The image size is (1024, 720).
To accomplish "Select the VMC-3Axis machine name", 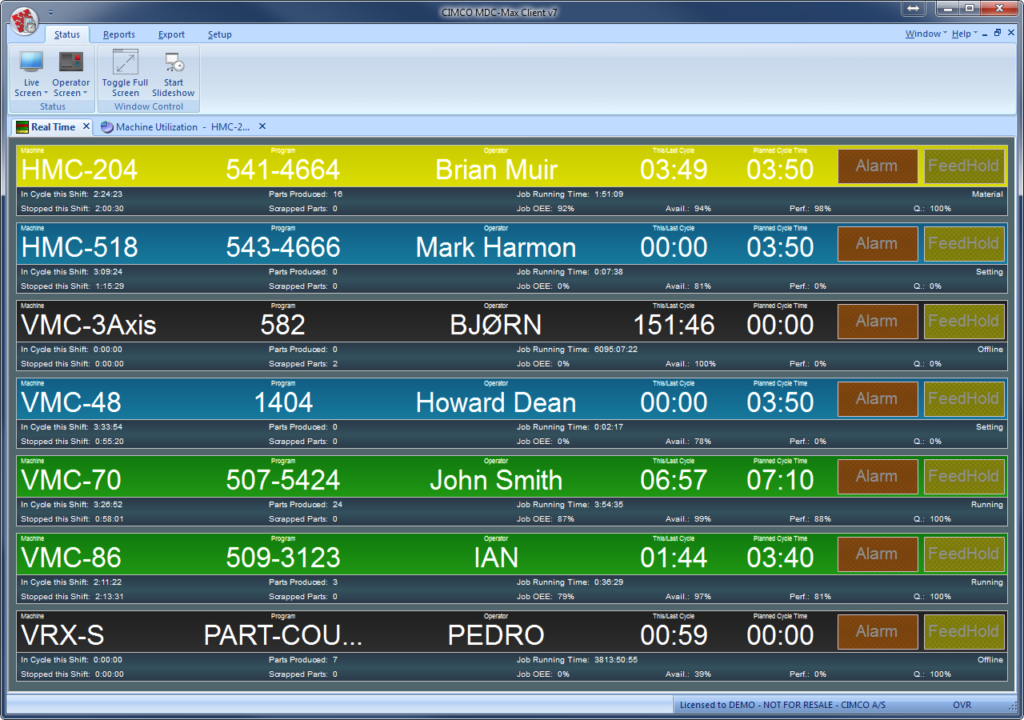I will click(x=89, y=325).
